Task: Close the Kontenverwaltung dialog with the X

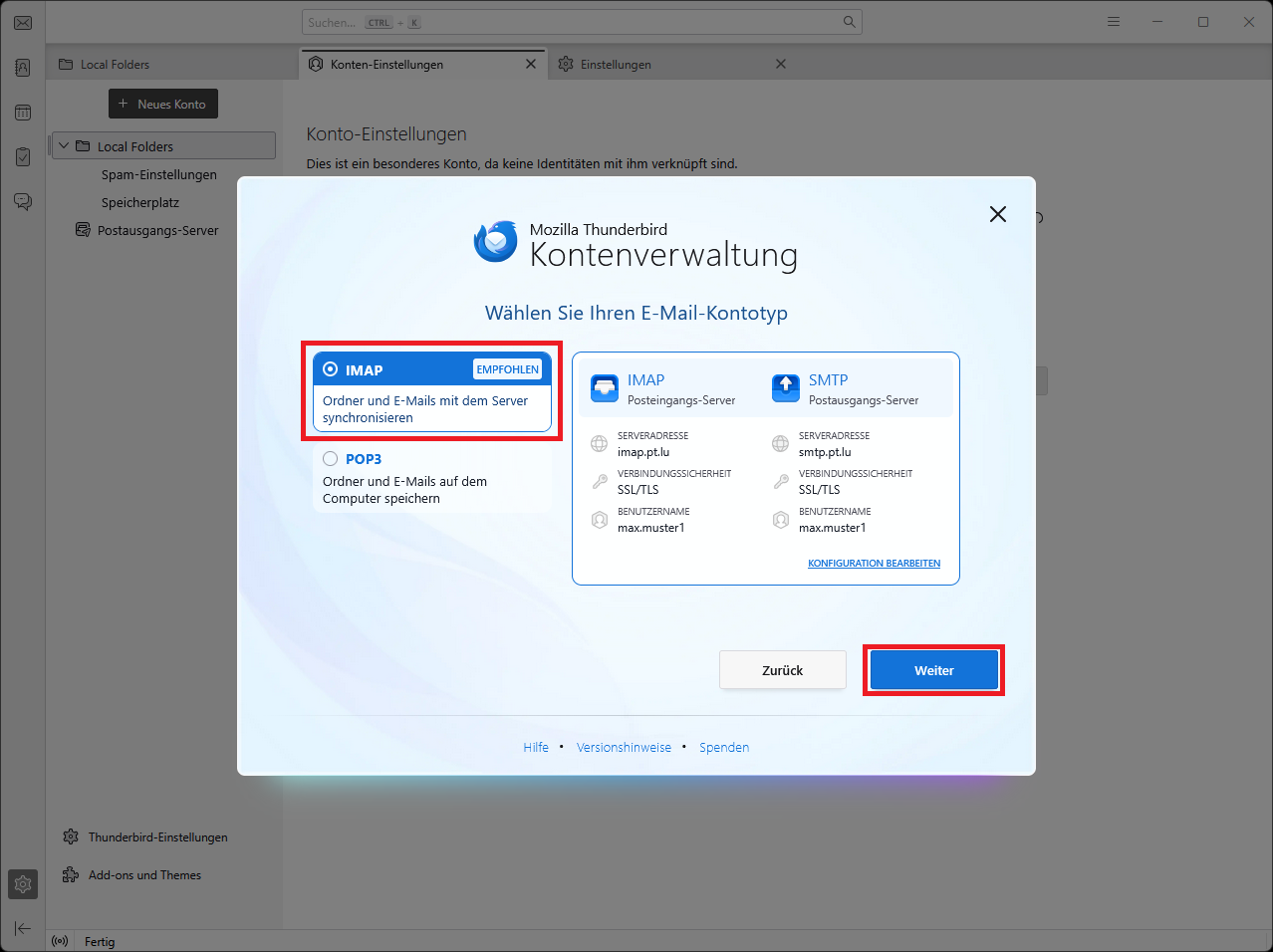Action: 997,214
